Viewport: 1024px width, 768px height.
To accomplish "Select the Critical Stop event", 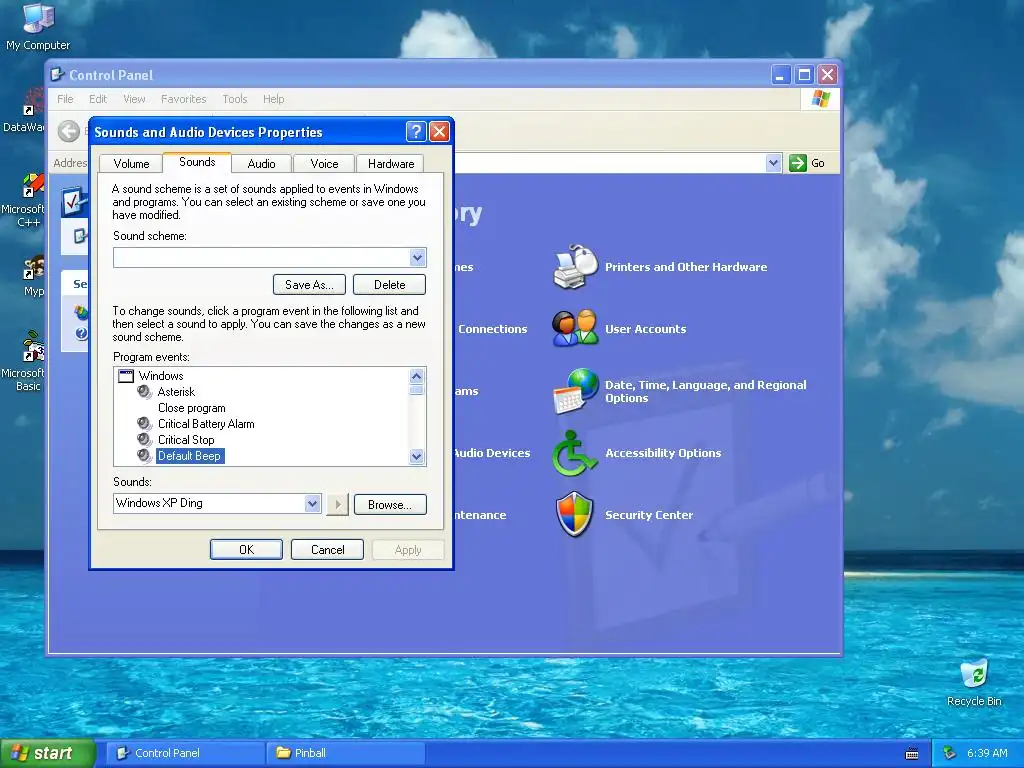I will [186, 440].
